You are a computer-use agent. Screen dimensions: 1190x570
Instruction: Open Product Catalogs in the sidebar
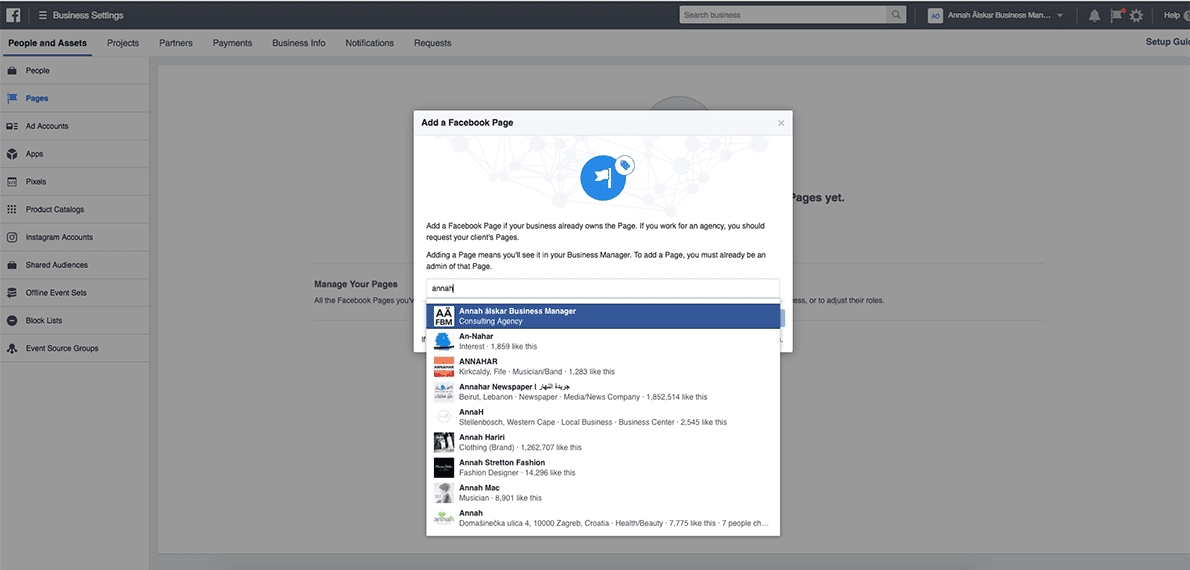point(55,210)
